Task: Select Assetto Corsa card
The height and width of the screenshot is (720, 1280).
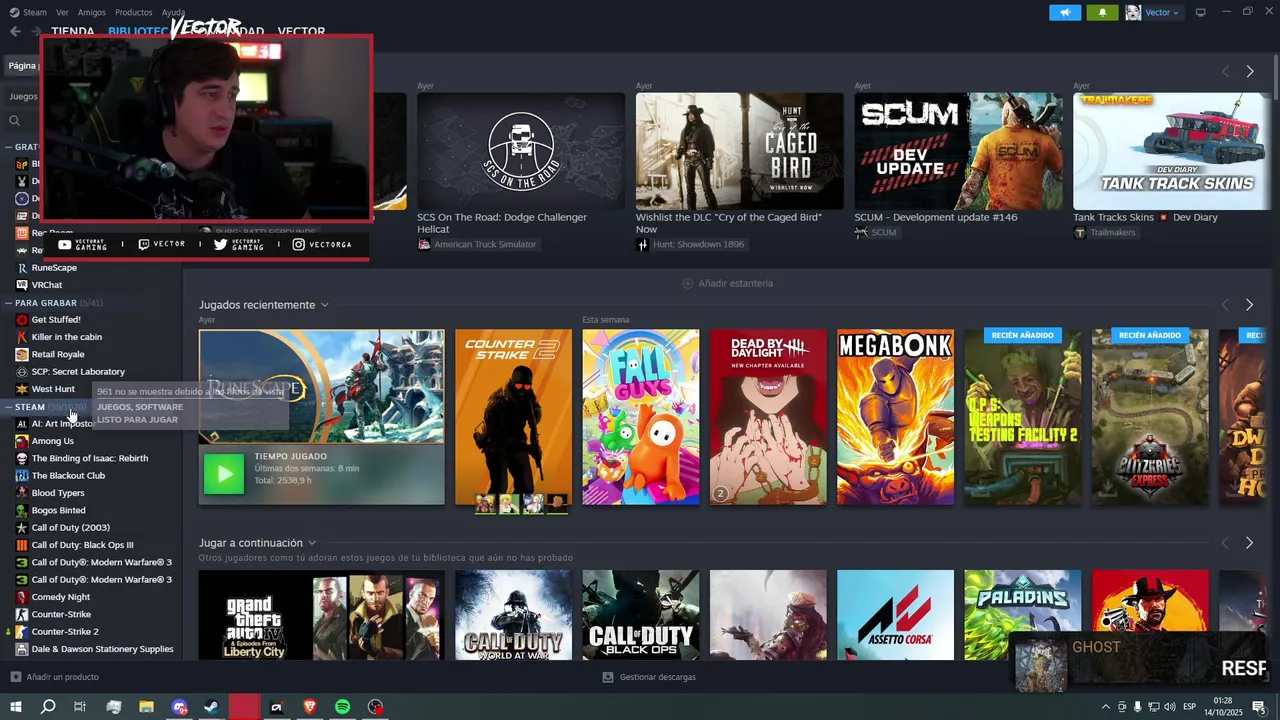Action: coord(895,615)
